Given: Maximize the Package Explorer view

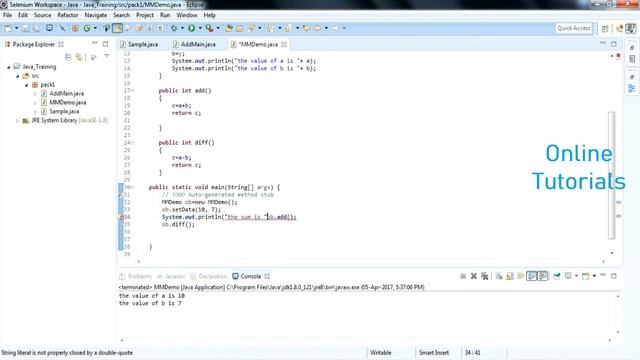Looking at the screenshot, I should click(x=105, y=44).
